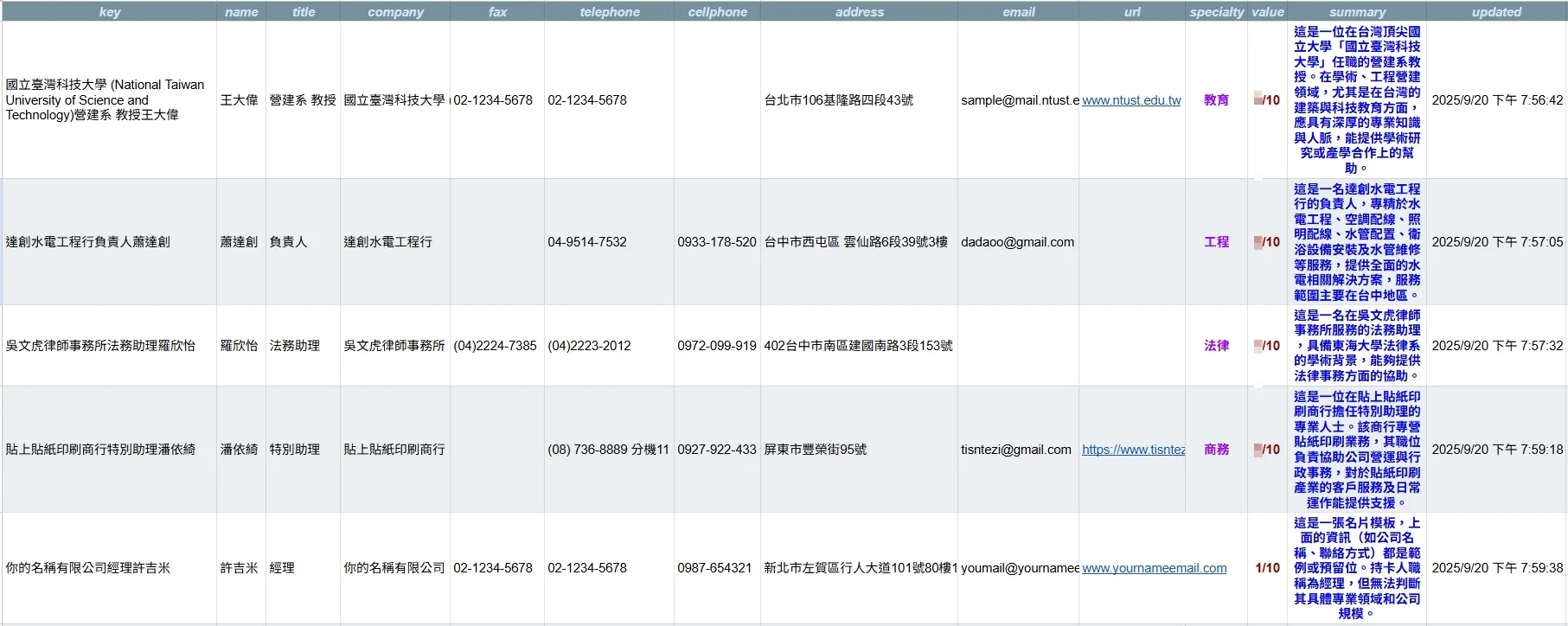
Task: Click cellphone cell 0927-922-433
Action: [x=717, y=450]
